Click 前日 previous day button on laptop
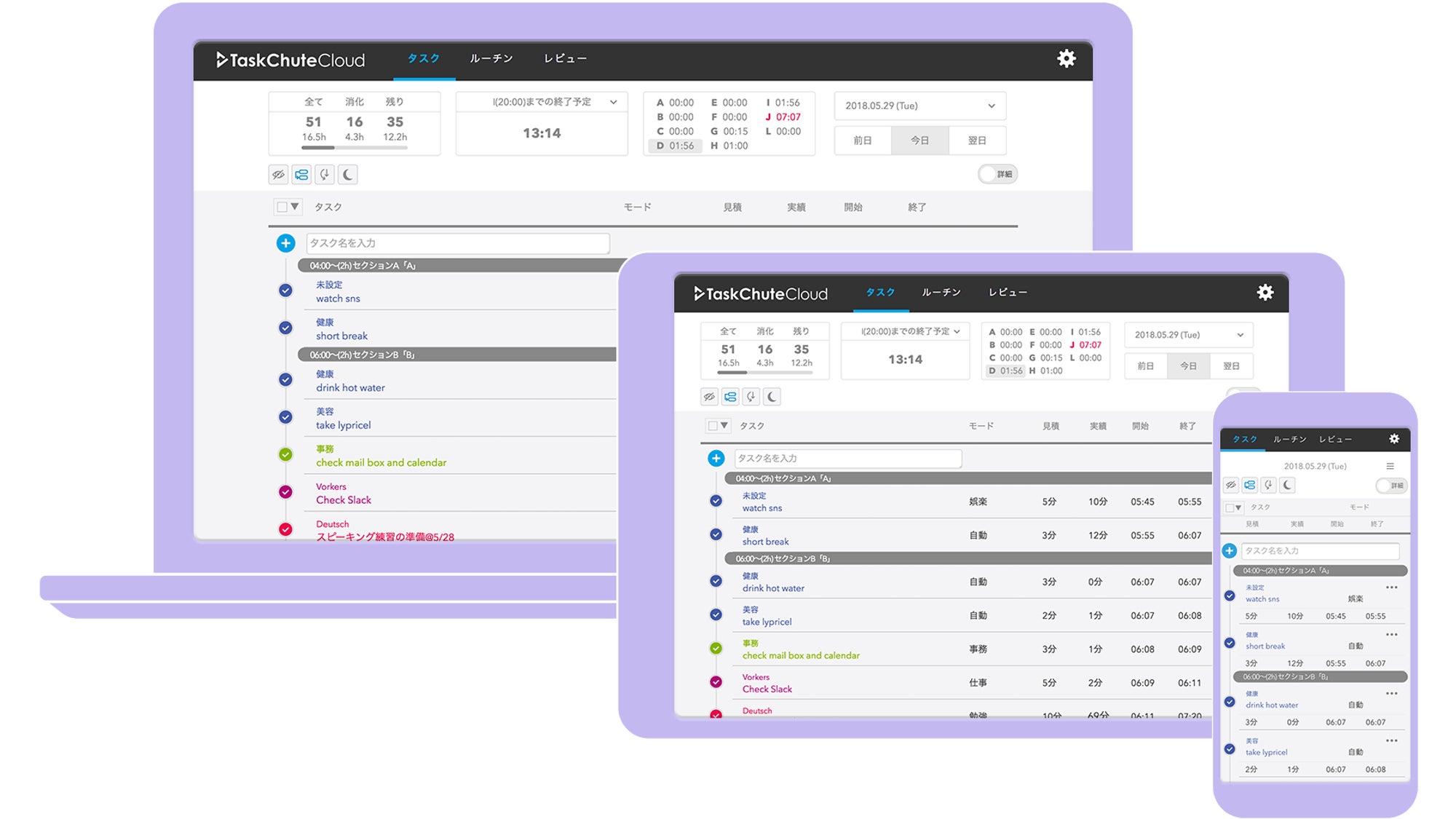 click(x=863, y=141)
